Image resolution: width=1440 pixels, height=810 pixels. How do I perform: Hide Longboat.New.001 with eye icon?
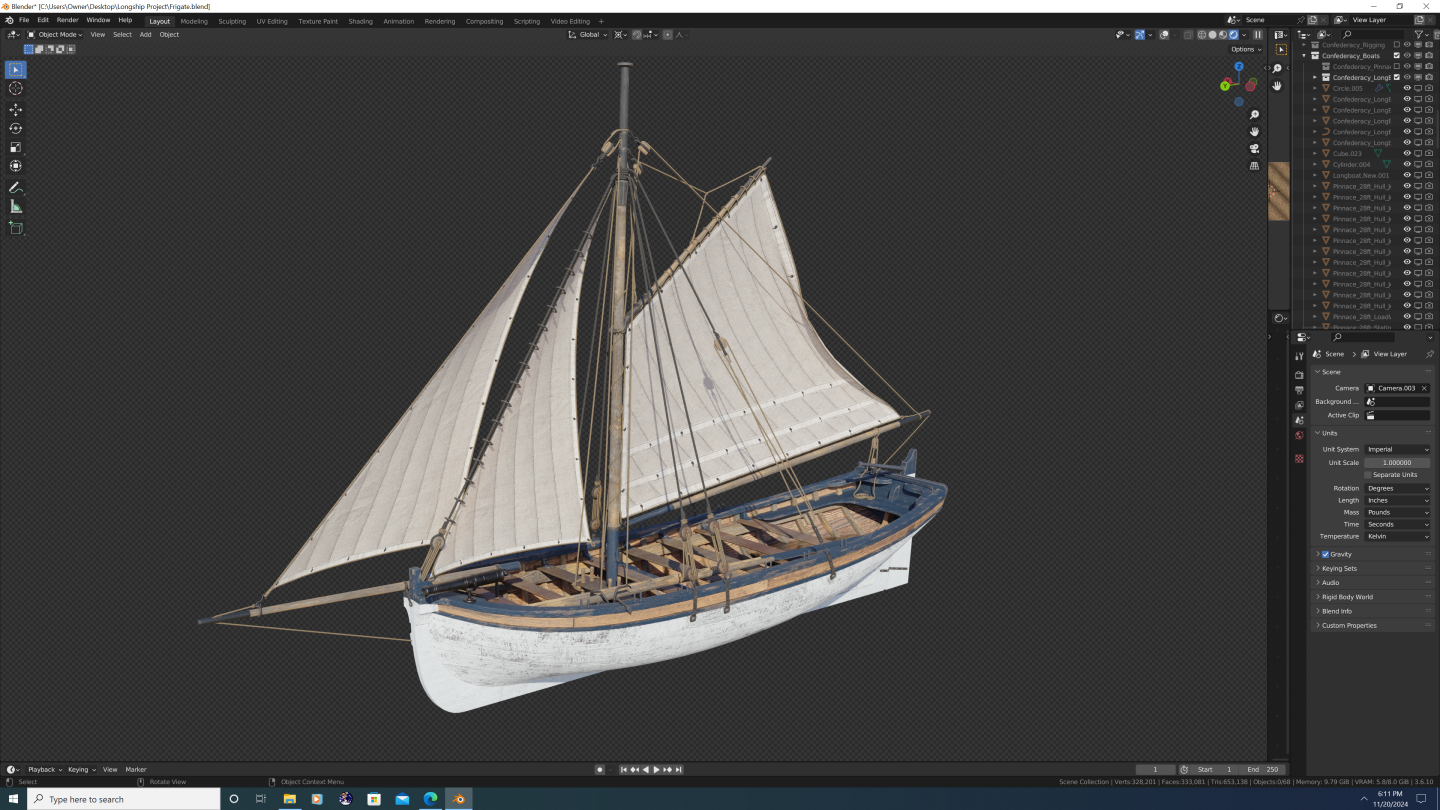point(1407,175)
